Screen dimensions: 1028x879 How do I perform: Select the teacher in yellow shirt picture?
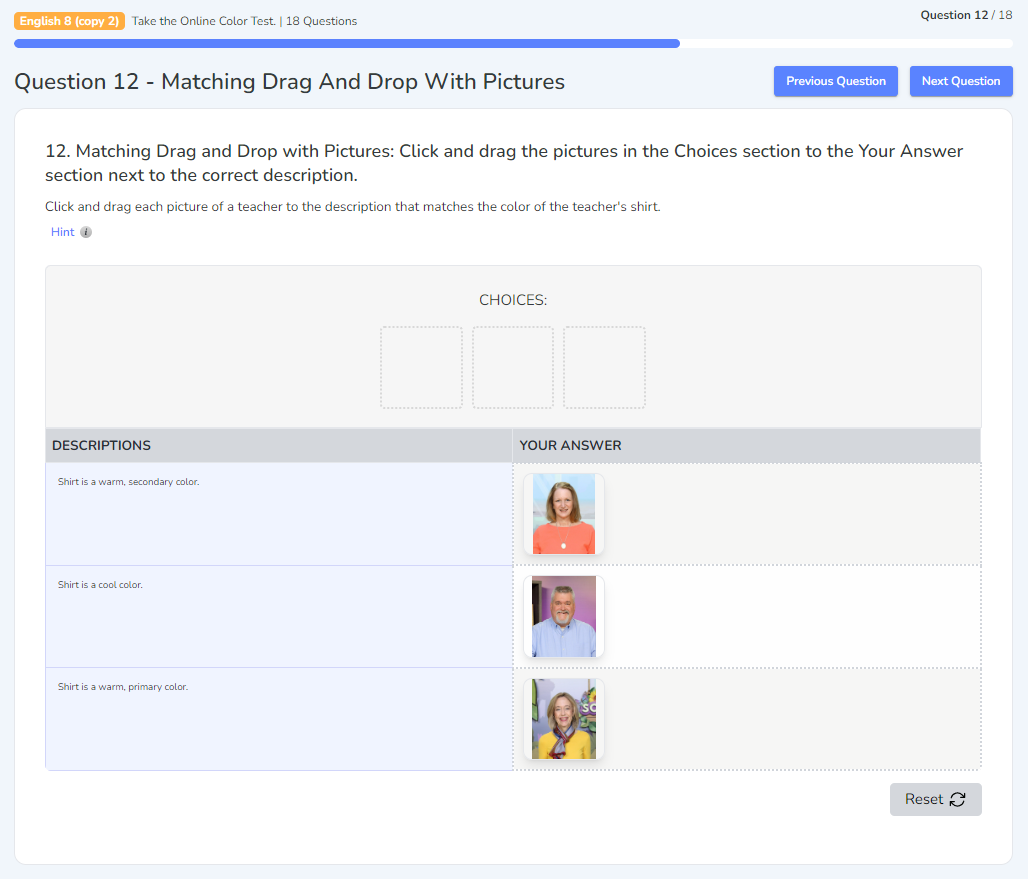(564, 719)
